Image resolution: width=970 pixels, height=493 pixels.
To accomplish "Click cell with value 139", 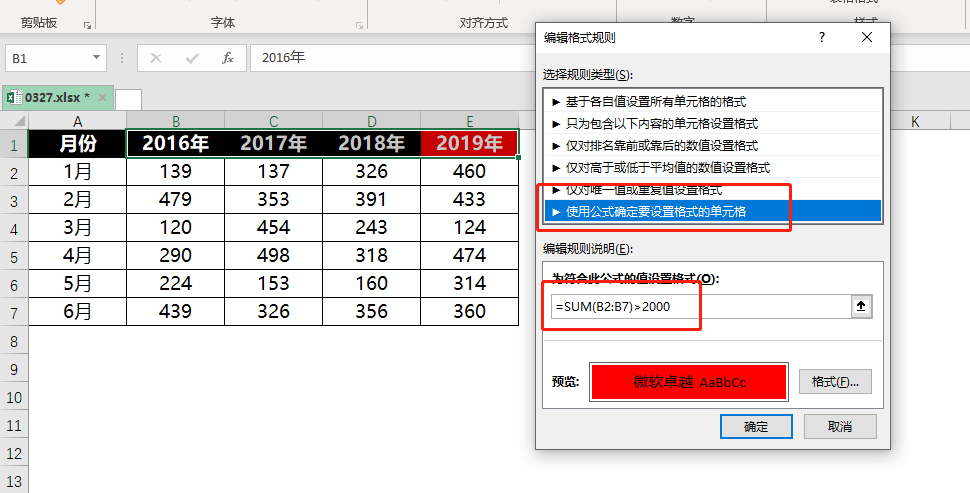I will (x=176, y=171).
